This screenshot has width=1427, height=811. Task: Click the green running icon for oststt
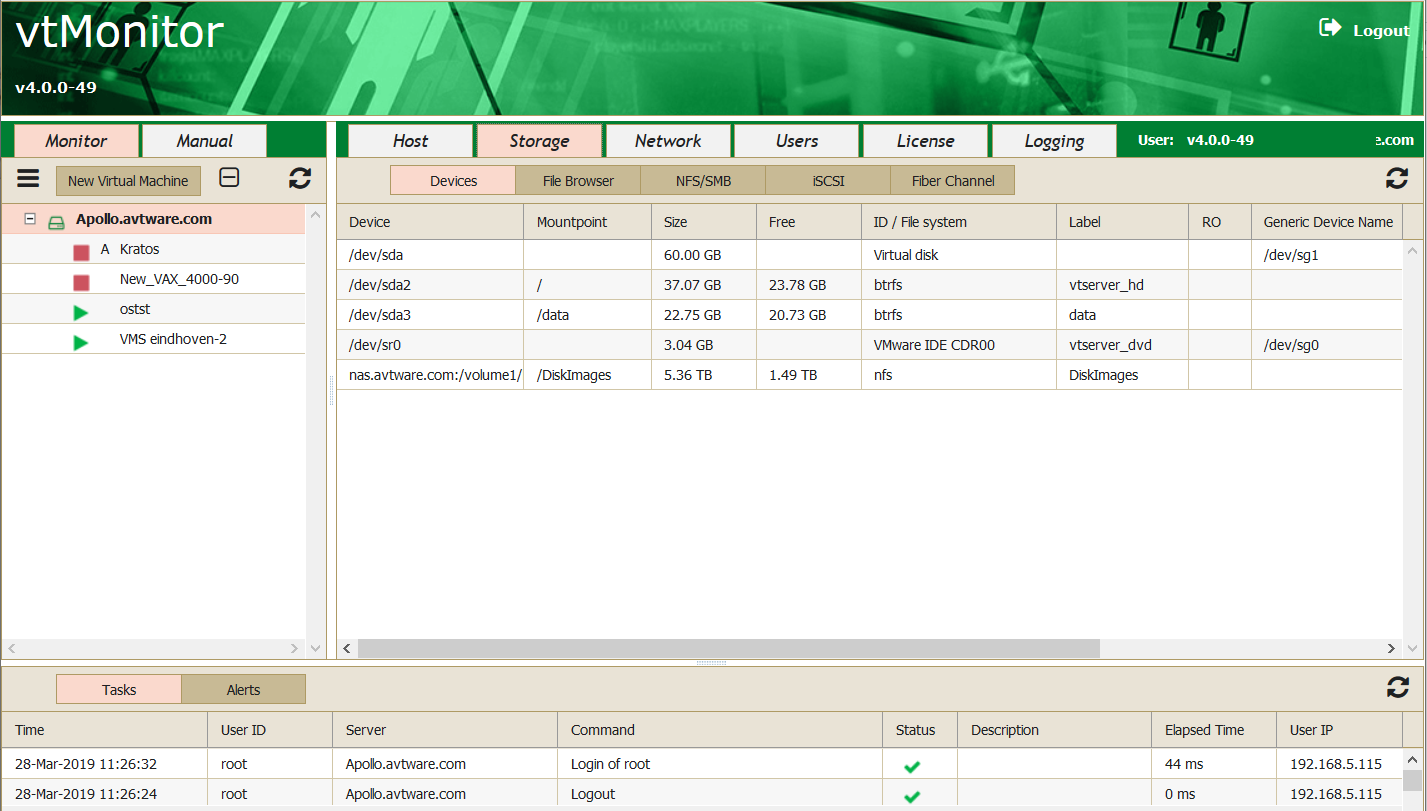click(81, 313)
